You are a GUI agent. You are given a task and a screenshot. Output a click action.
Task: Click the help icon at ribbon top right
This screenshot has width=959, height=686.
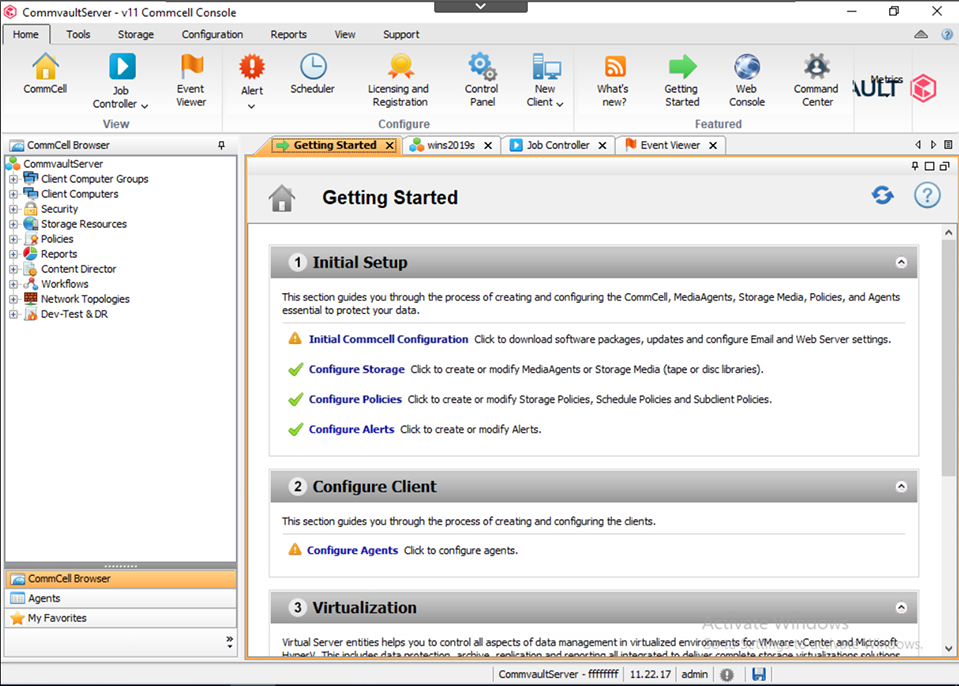coord(947,35)
